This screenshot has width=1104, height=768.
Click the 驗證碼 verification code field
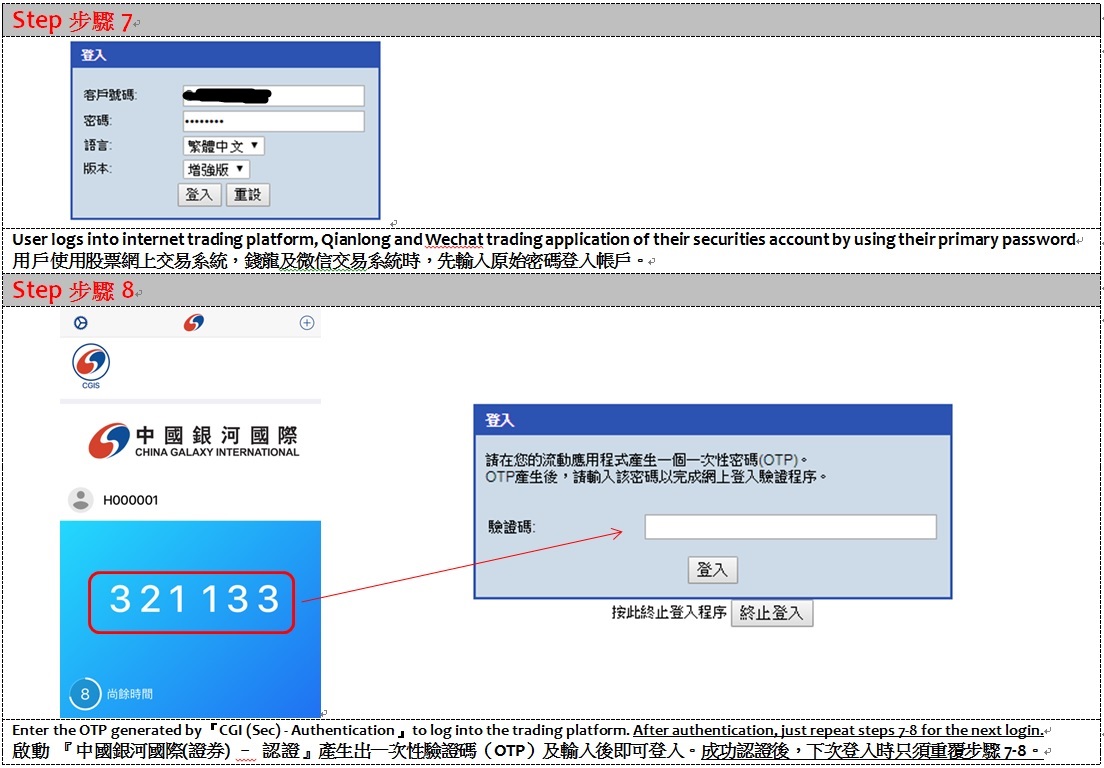790,527
